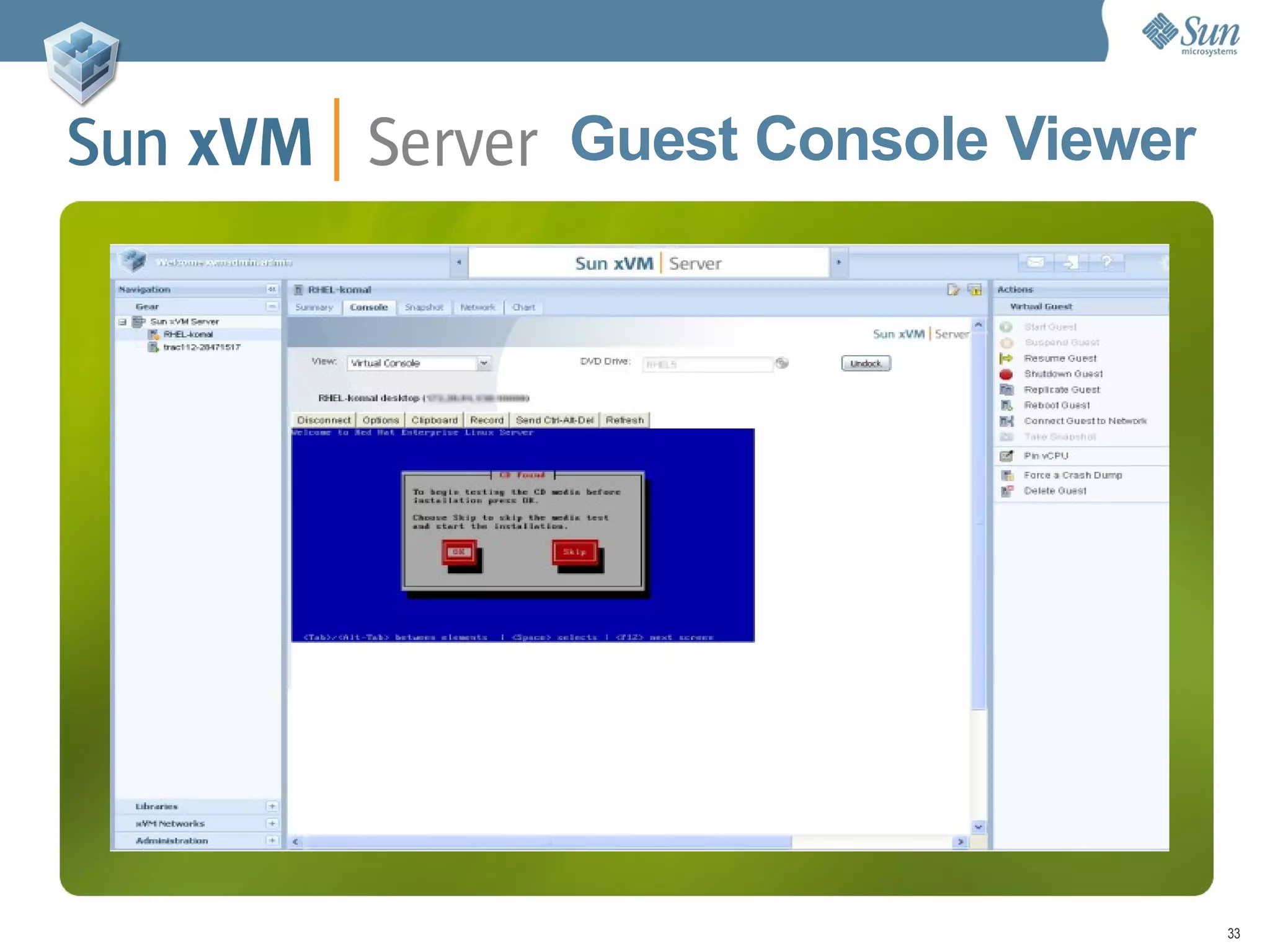The width and height of the screenshot is (1270, 952).
Task: Open the Summary tab
Action: coord(314,307)
